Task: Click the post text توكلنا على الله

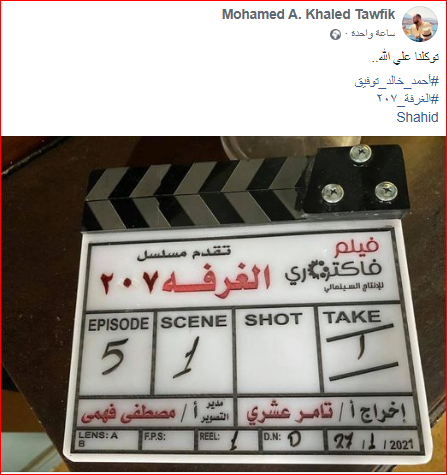Action: point(405,57)
